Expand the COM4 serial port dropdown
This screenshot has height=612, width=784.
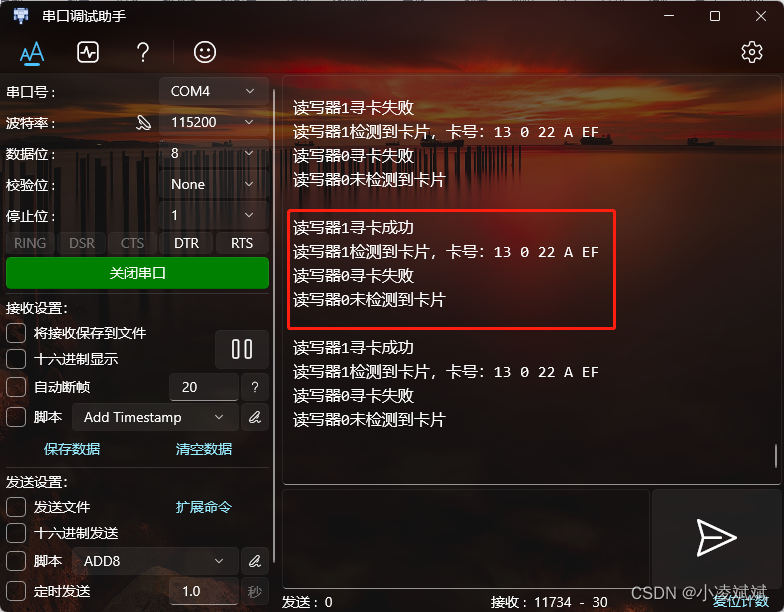pos(214,91)
